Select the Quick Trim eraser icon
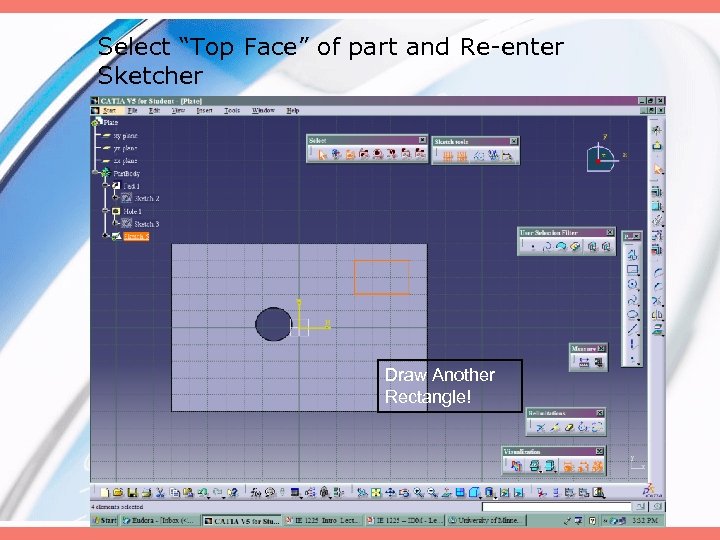This screenshot has width=720, height=540. click(569, 427)
